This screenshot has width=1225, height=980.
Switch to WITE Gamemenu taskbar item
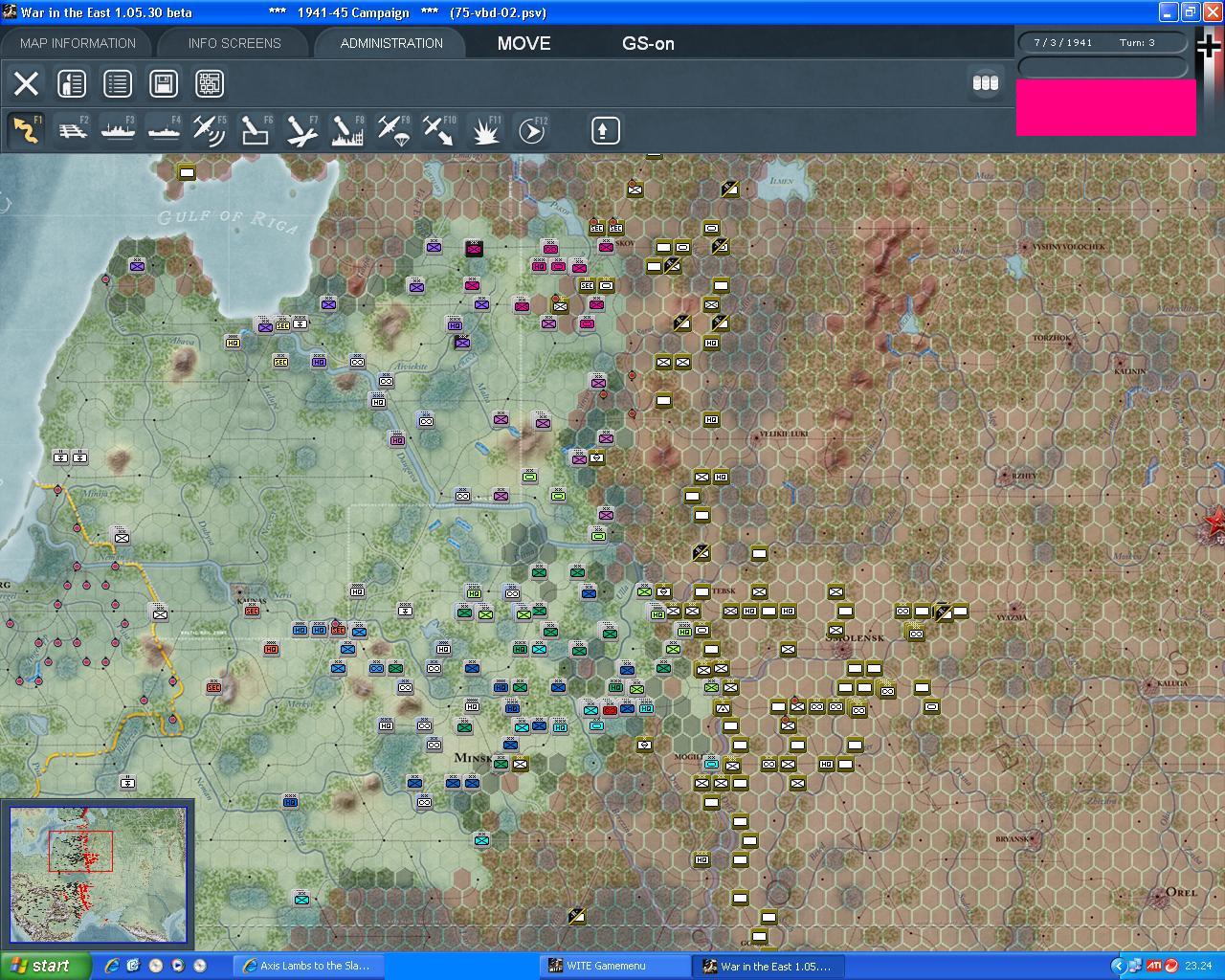coord(615,966)
